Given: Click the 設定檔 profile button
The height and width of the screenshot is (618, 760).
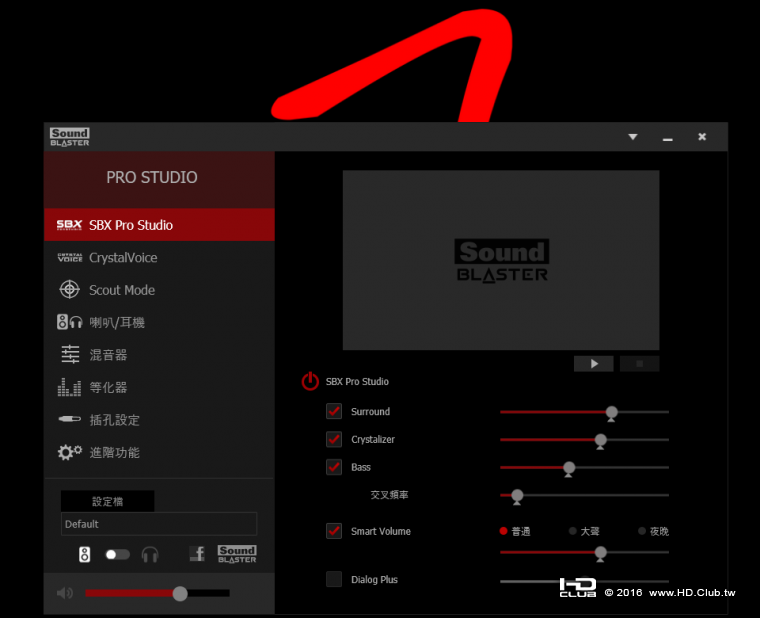Looking at the screenshot, I should (x=108, y=501).
